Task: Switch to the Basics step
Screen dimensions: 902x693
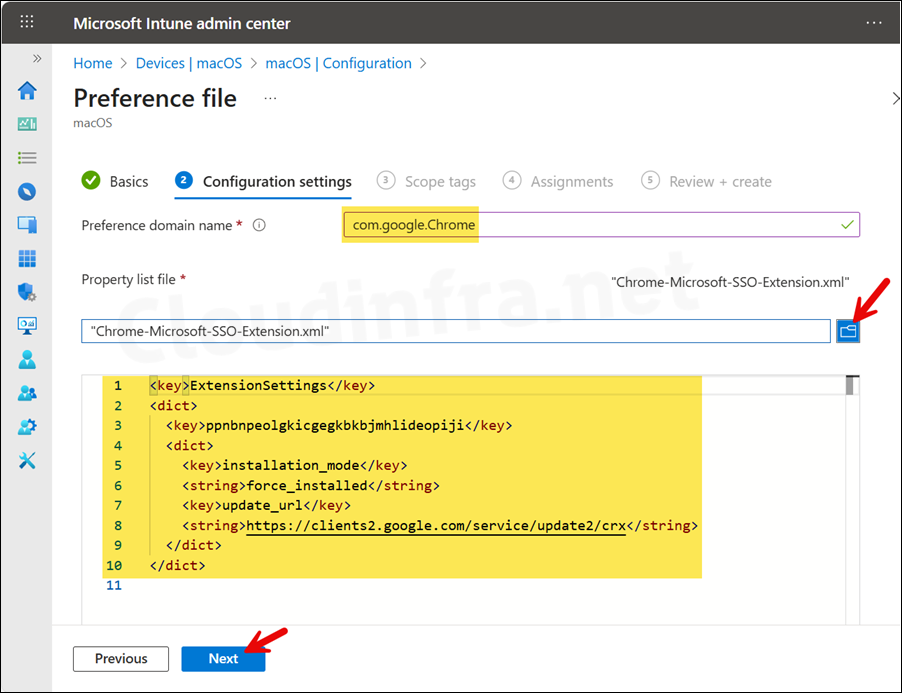Action: (x=115, y=181)
